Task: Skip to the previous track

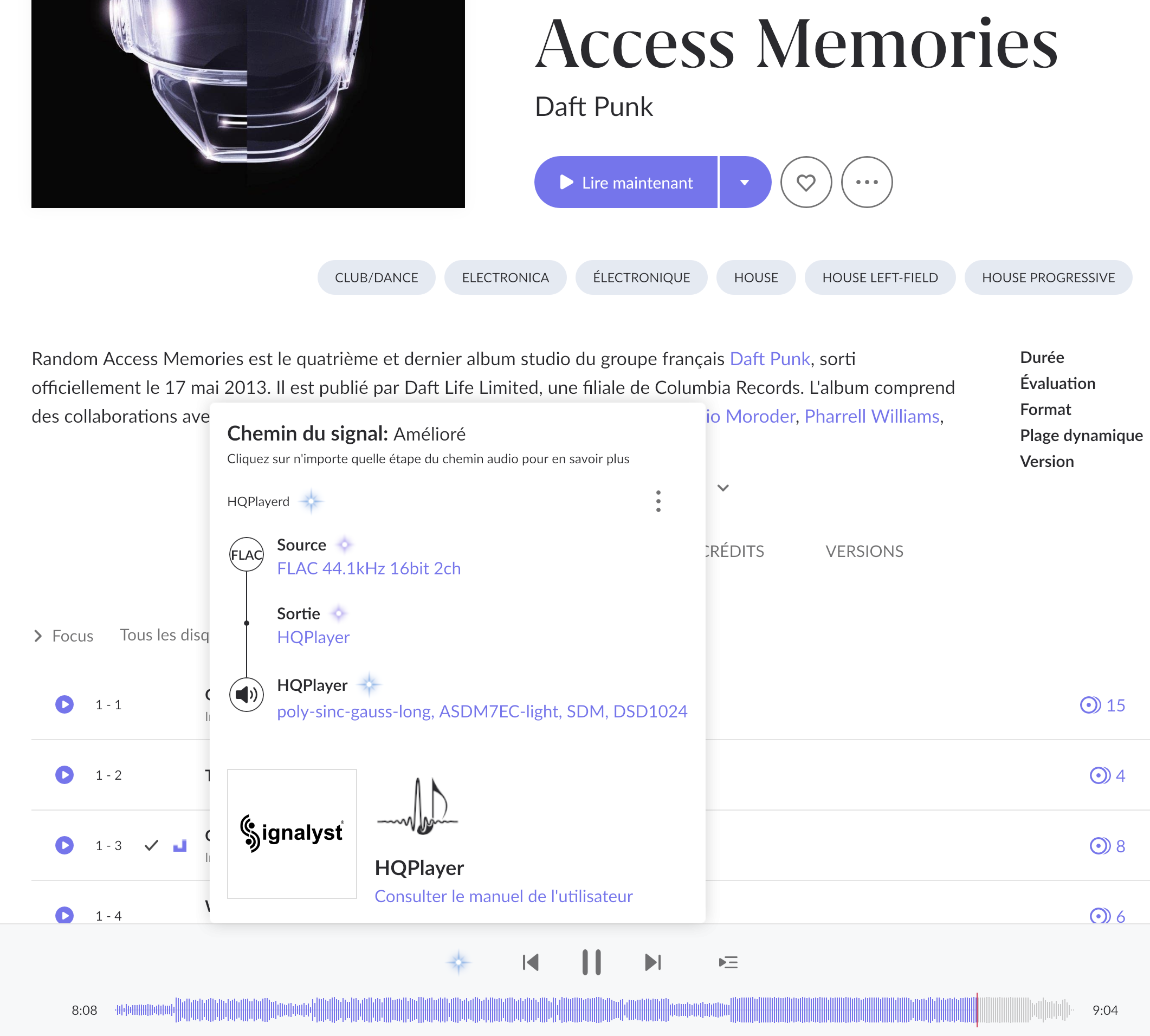Action: click(531, 962)
